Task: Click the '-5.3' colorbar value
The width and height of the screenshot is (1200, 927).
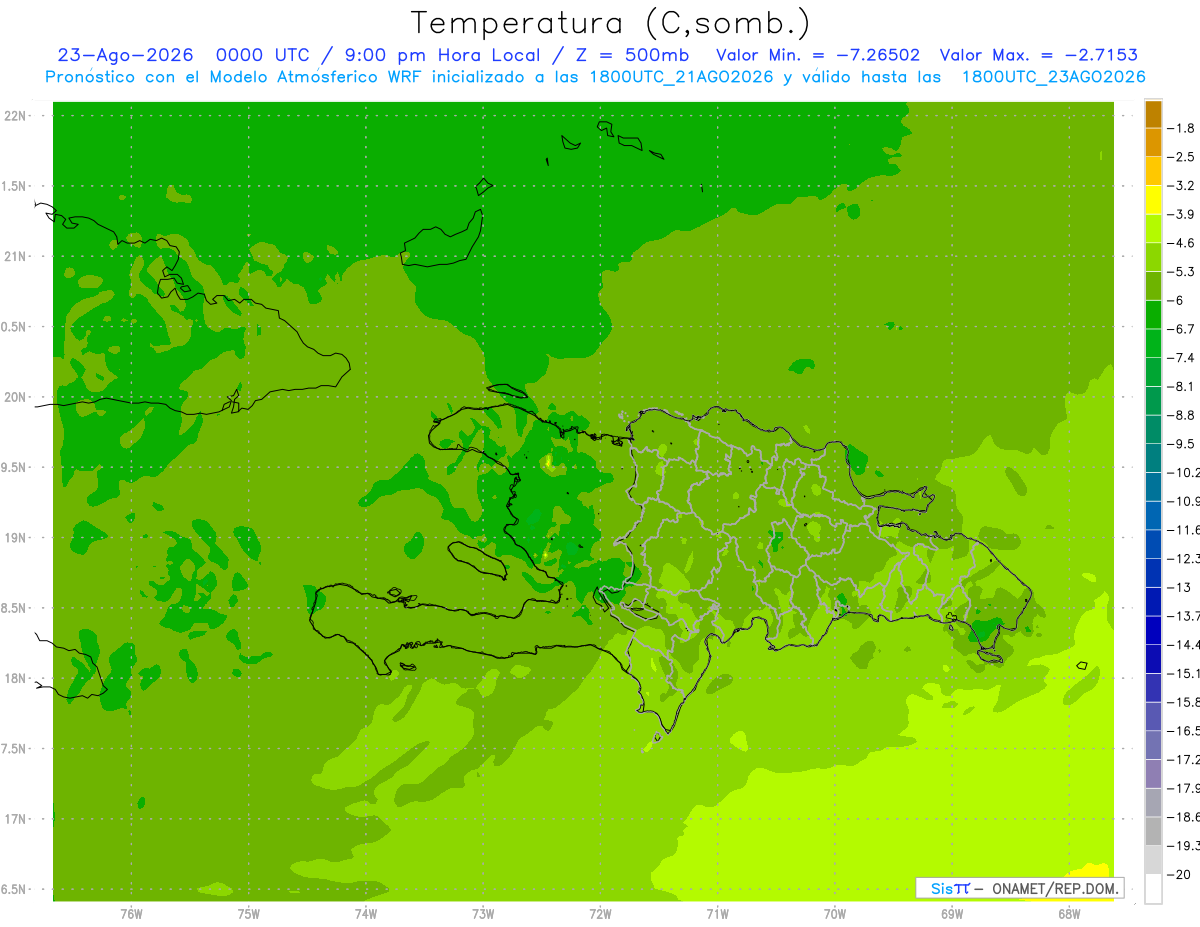Action: tap(1182, 272)
